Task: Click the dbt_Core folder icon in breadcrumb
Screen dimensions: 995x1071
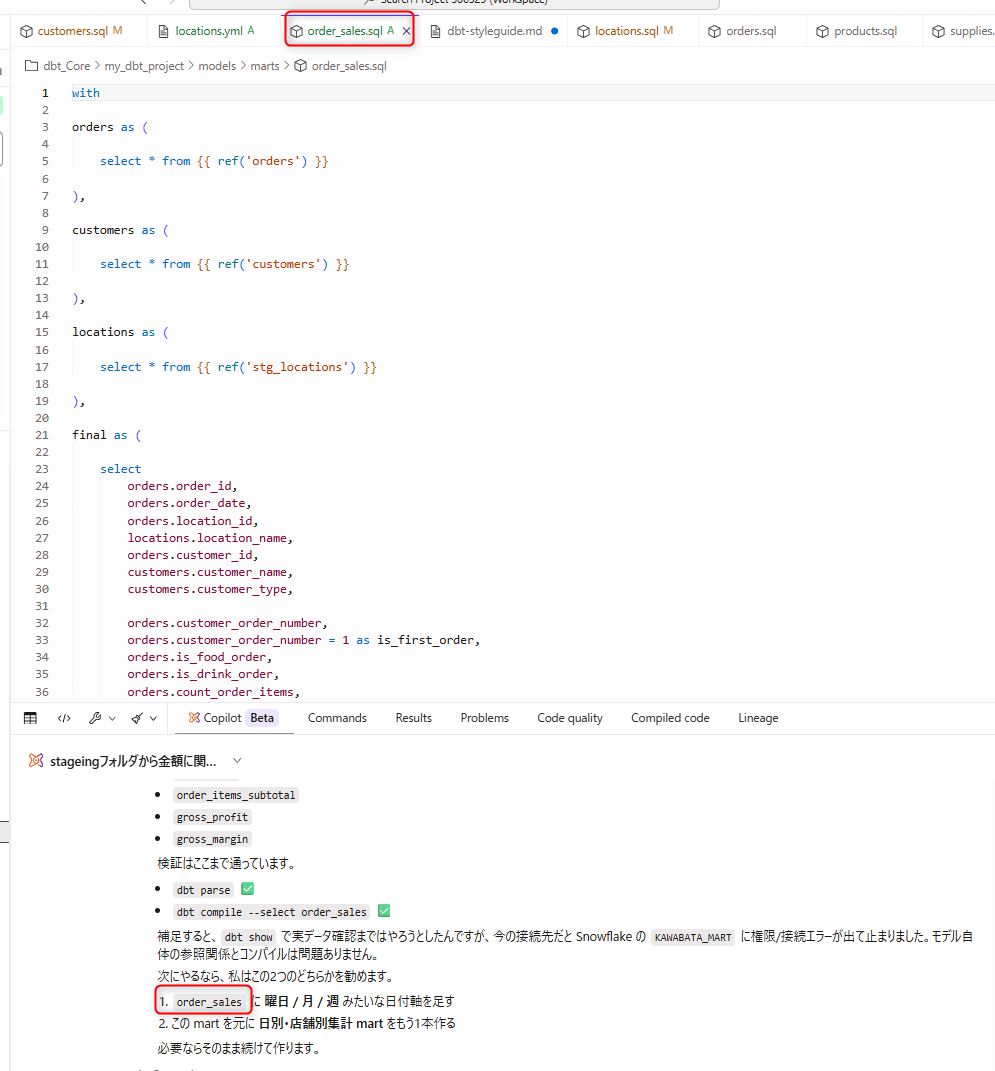Action: pos(31,66)
